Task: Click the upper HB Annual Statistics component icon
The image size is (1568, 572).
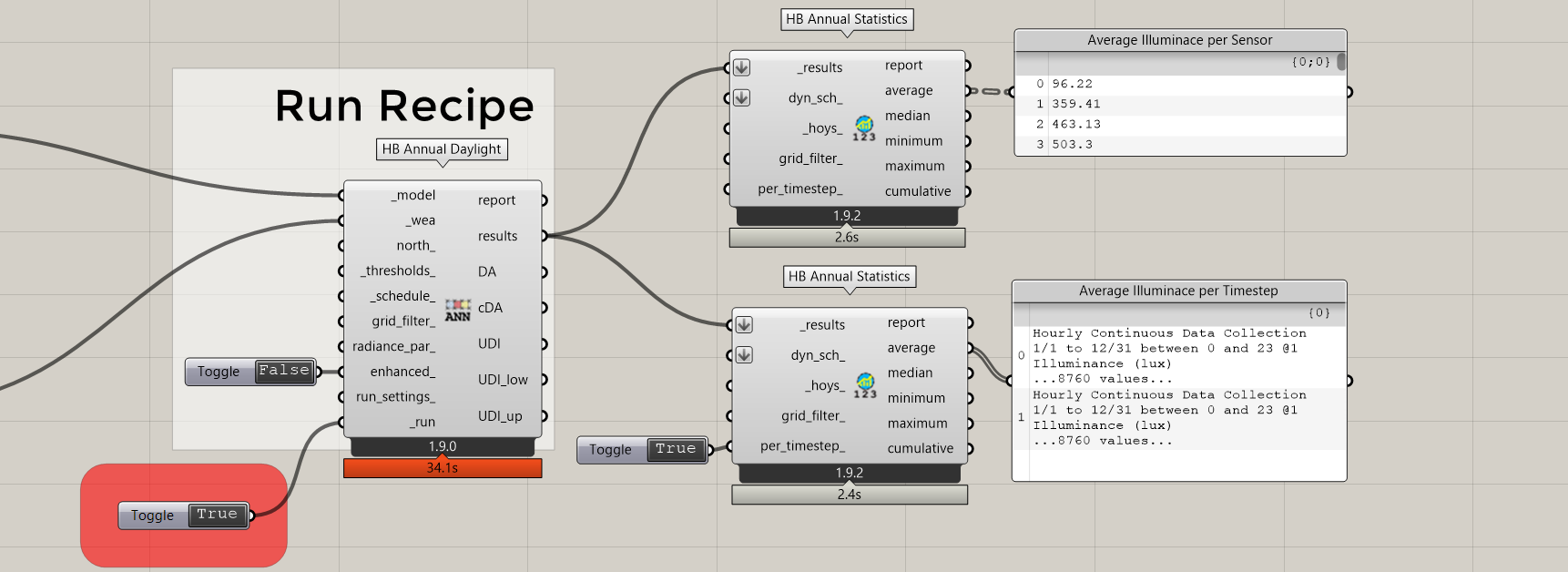Action: [864, 128]
